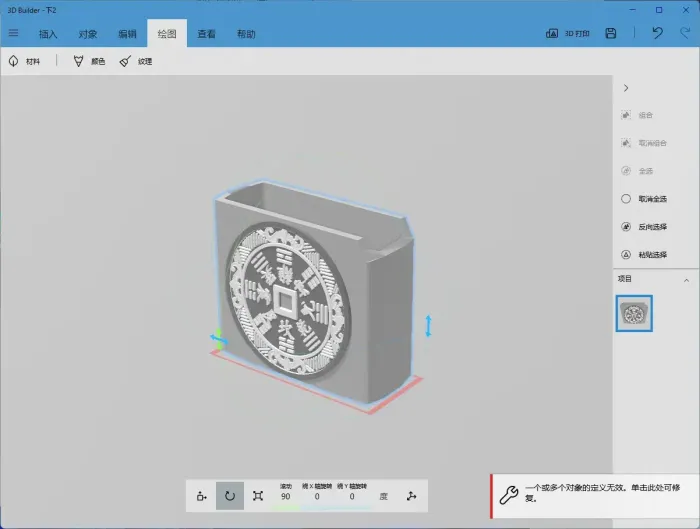Viewport: 700px width, 529px height.
Task: Click the 3D 打印 button
Action: (567, 33)
